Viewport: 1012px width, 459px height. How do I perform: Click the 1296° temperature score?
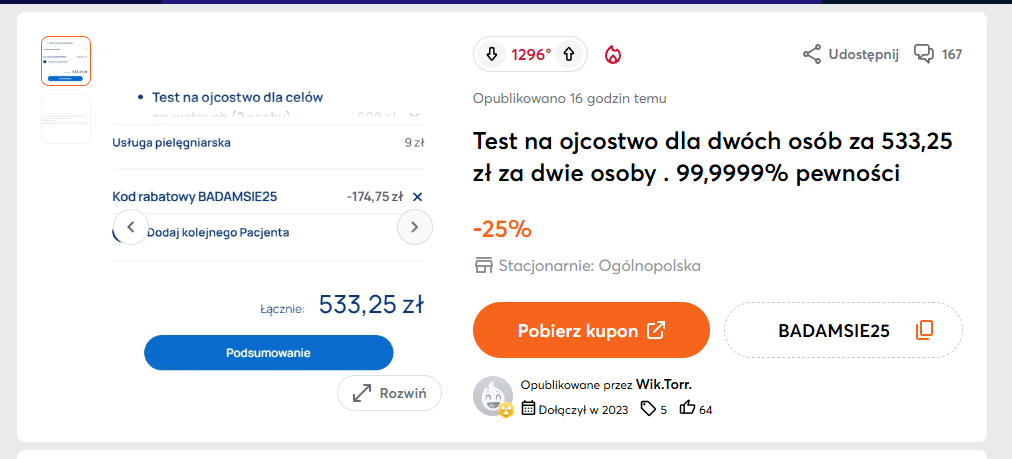click(x=531, y=55)
